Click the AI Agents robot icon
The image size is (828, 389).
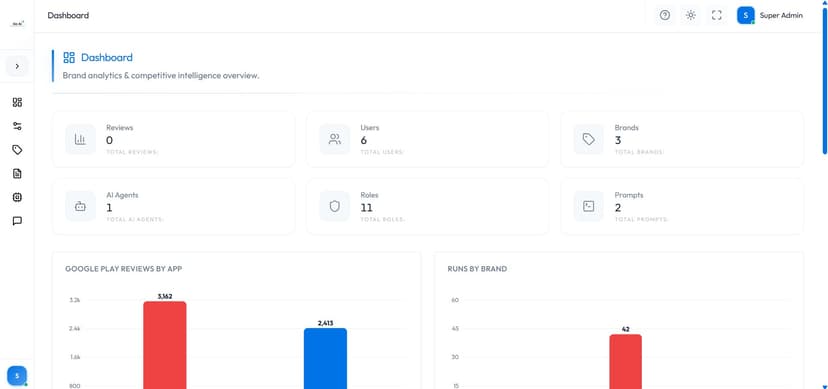pyautogui.click(x=80, y=206)
